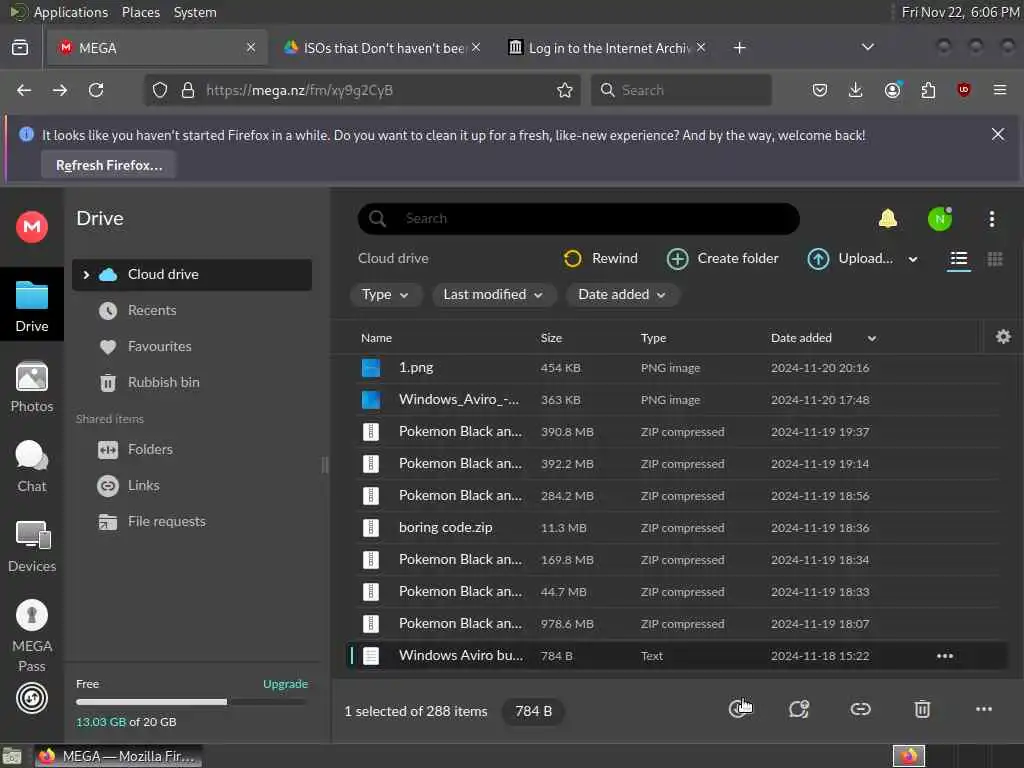Open a new browser tab

click(739, 48)
